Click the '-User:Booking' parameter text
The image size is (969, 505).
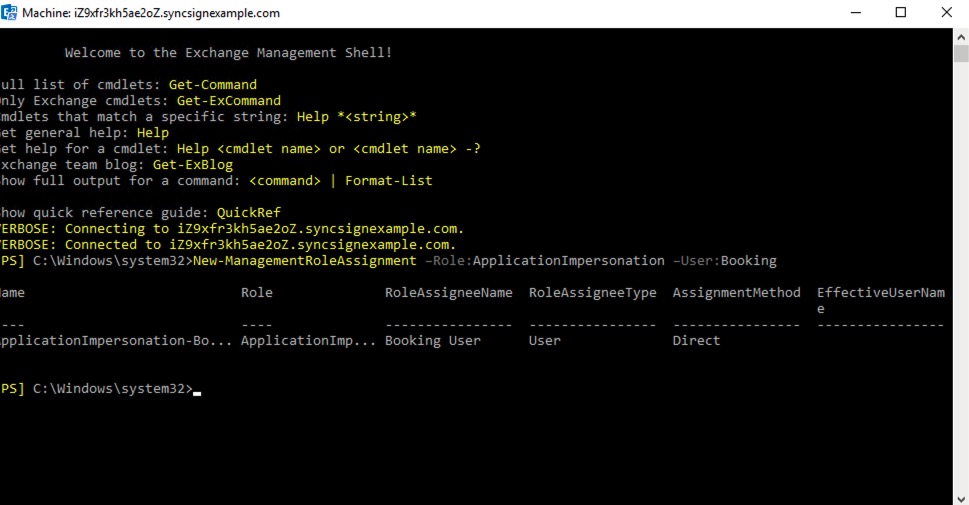(725, 261)
